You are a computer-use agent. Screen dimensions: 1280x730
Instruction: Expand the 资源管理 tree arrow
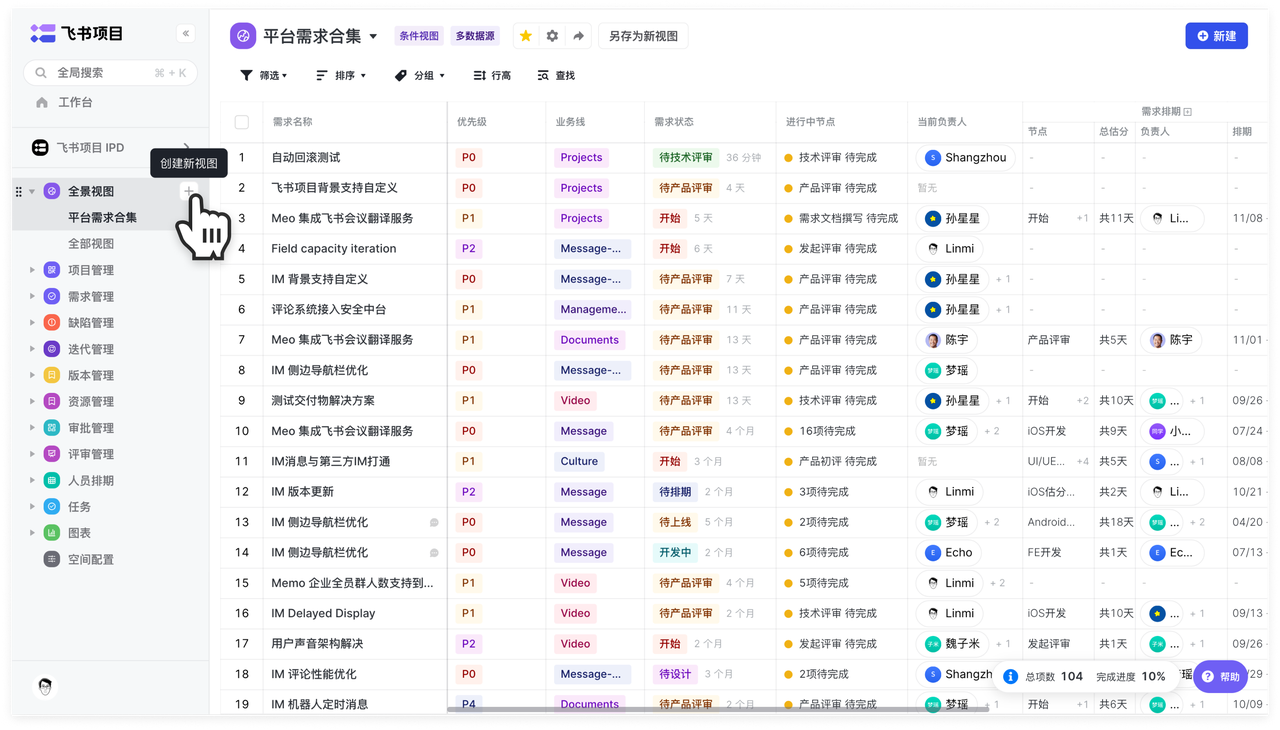32,401
